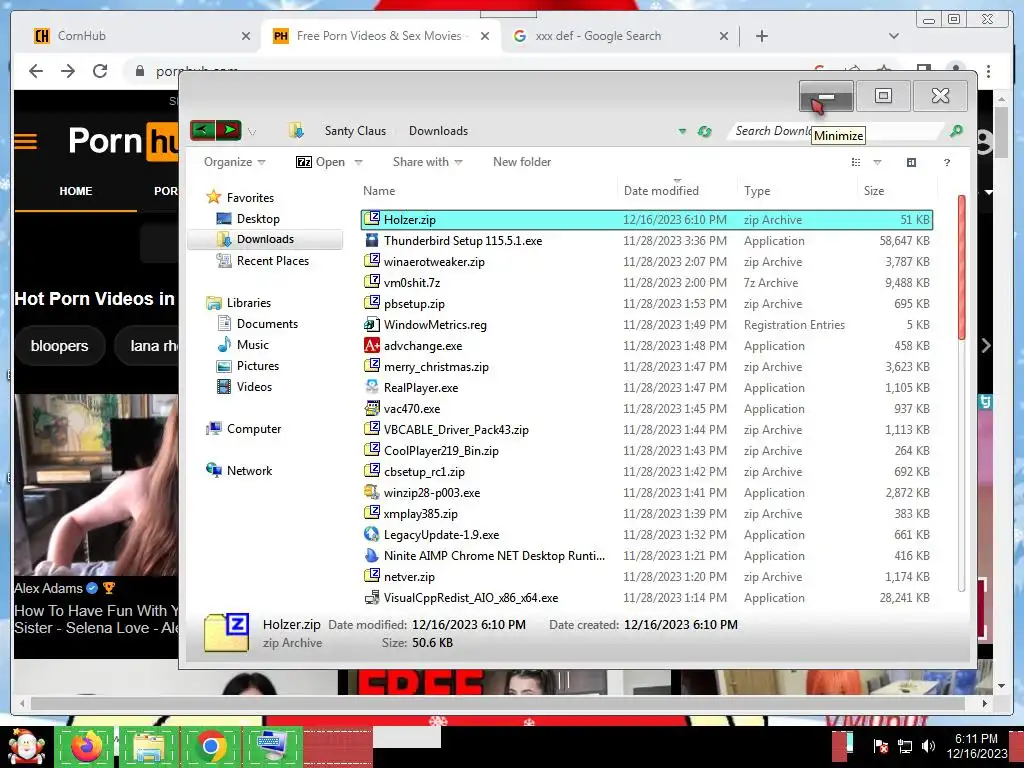Open the Organize menu

(234, 162)
